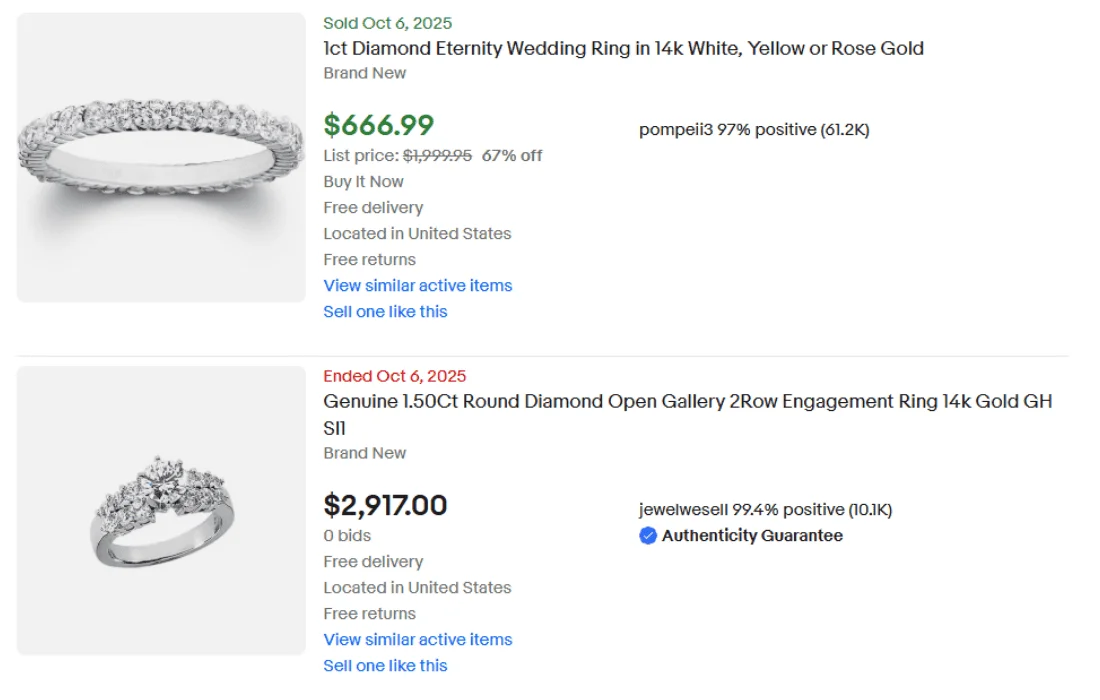
Task: Open the engagement ring product thumbnail
Action: [161, 511]
